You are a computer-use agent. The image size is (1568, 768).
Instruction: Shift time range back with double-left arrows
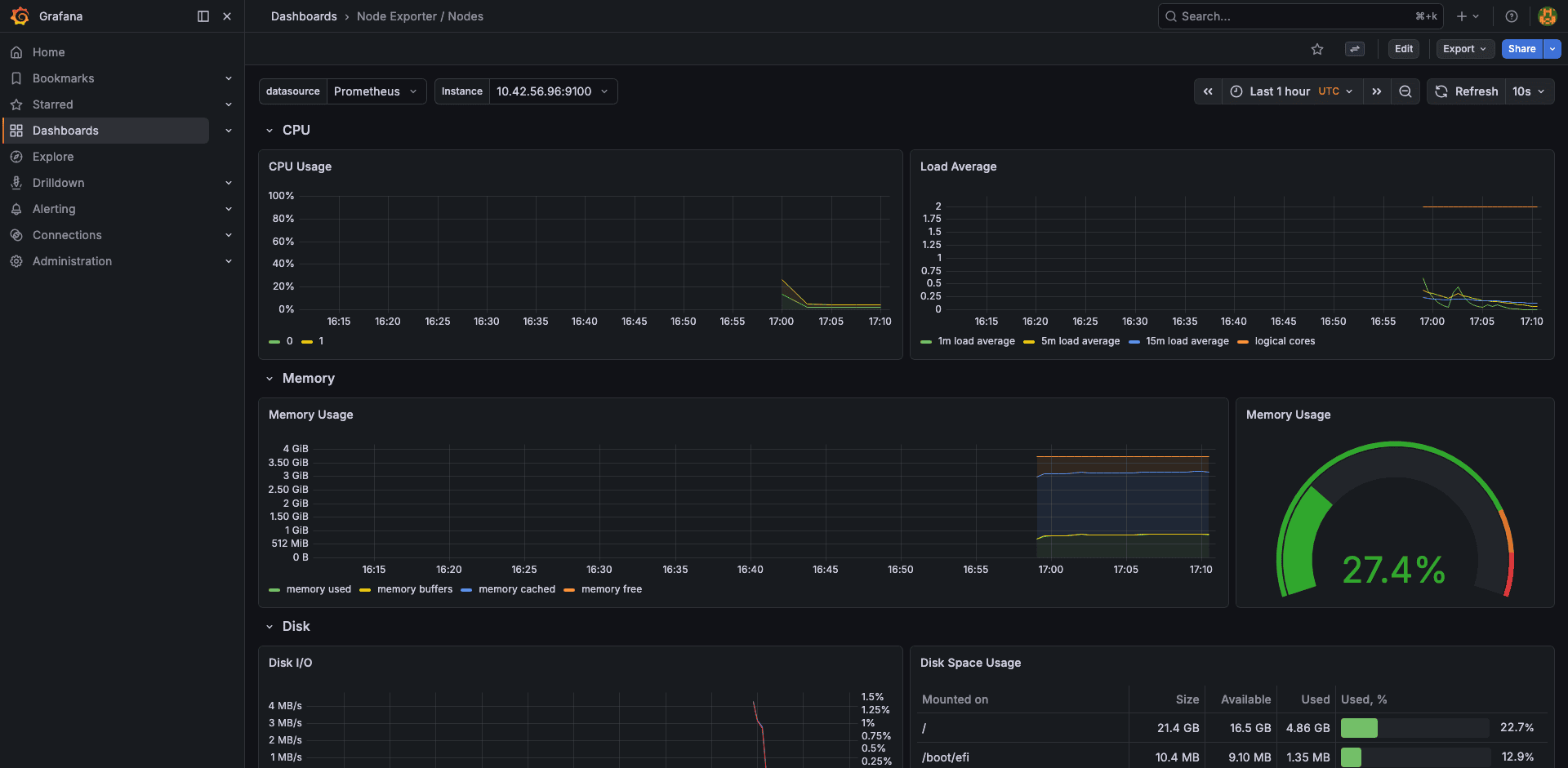tap(1208, 91)
